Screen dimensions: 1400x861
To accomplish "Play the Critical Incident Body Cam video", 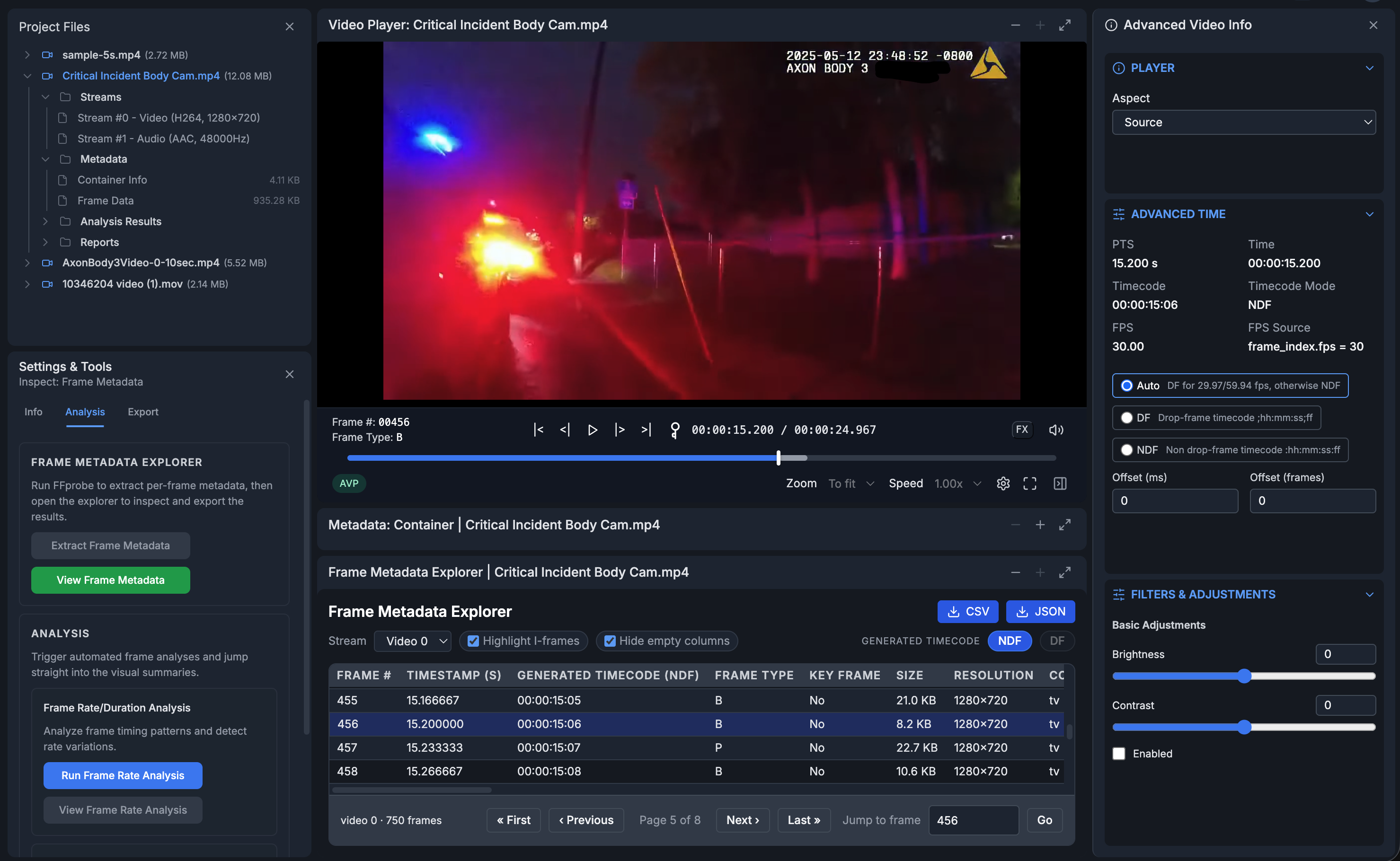I will point(593,430).
